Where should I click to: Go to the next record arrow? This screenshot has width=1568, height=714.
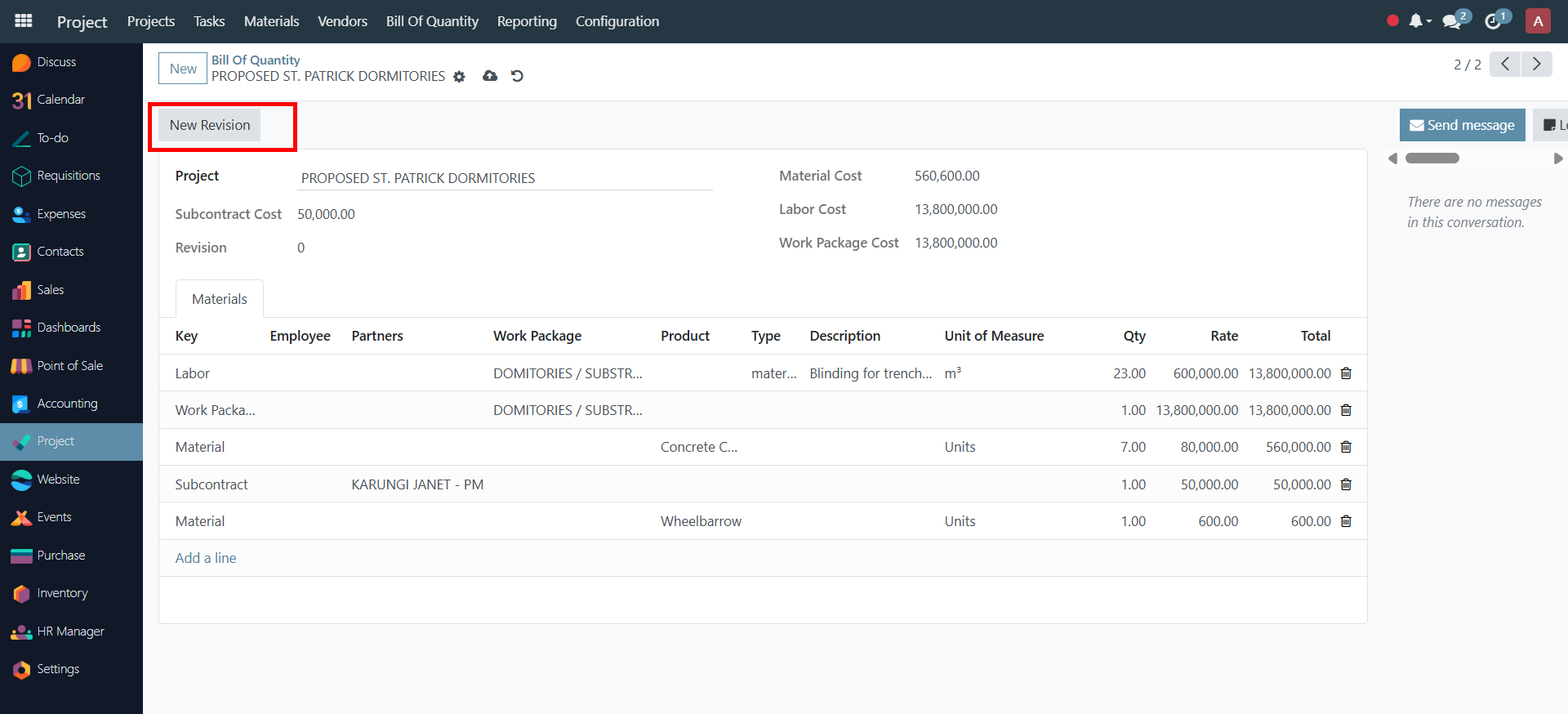[x=1536, y=64]
